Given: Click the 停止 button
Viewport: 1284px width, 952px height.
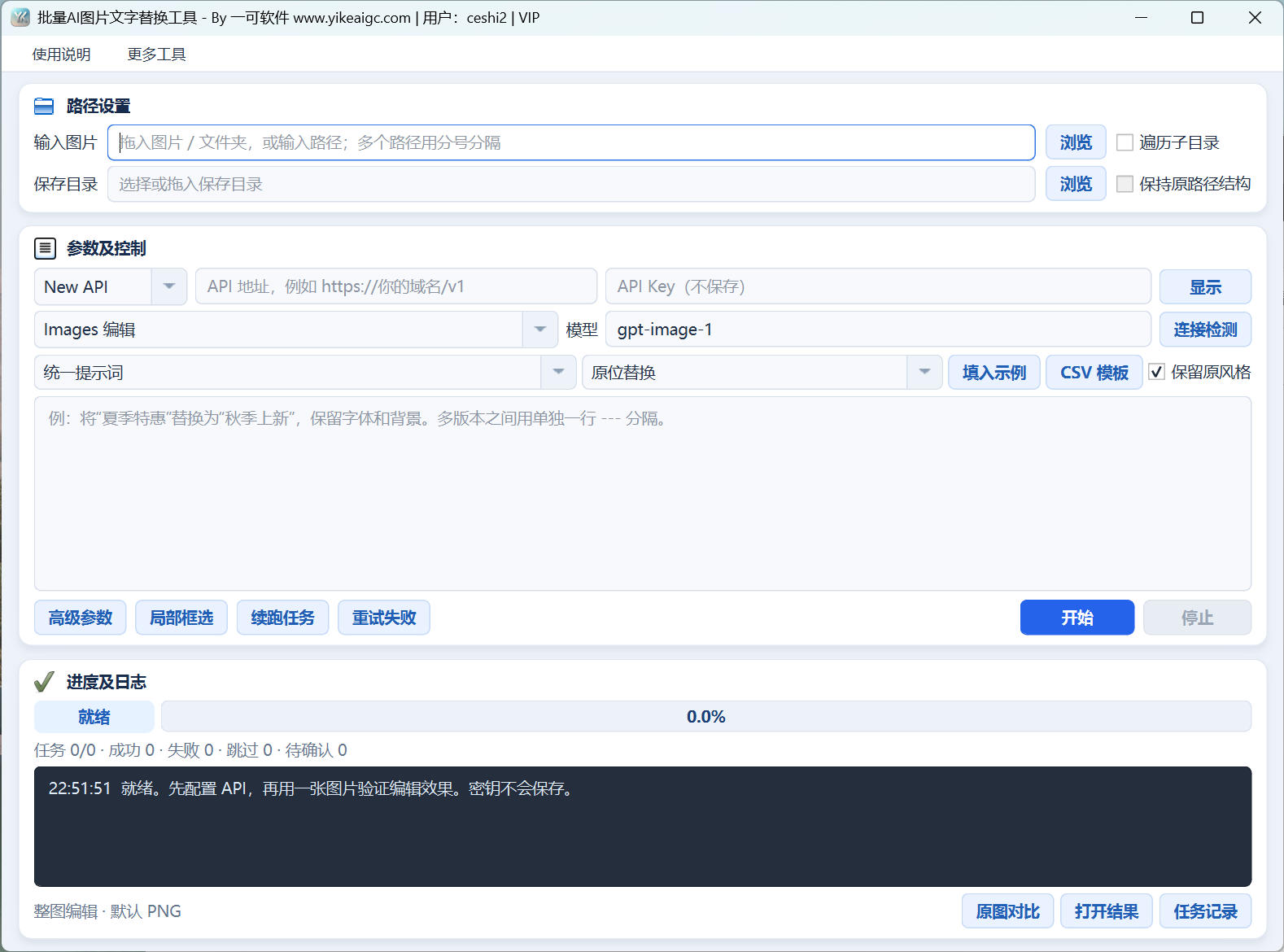Looking at the screenshot, I should coord(1197,618).
